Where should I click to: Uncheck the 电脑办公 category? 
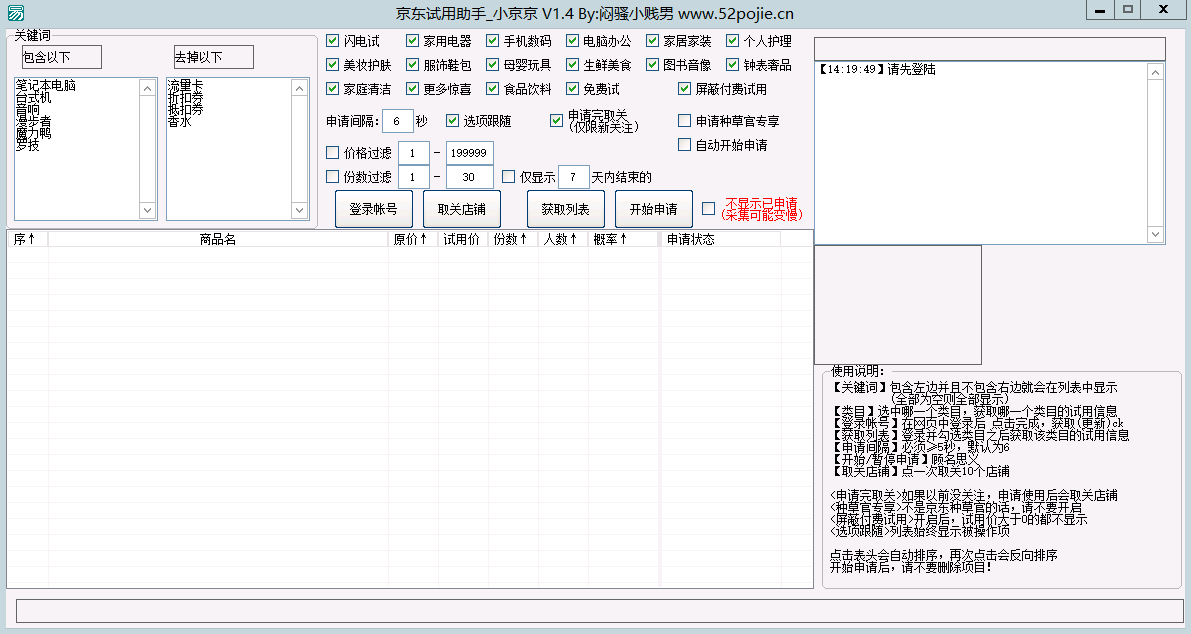click(573, 40)
